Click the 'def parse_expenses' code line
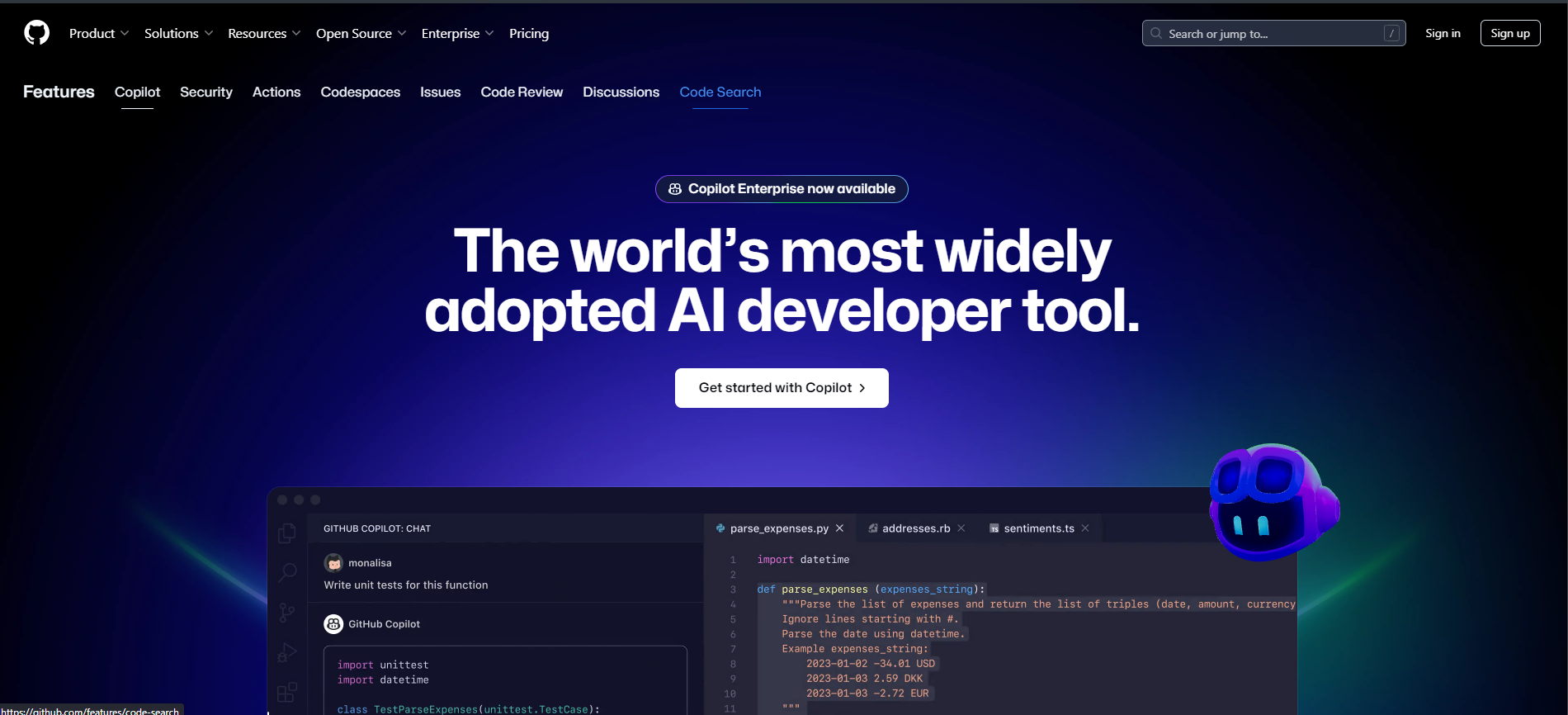Image resolution: width=1568 pixels, height=715 pixels. (871, 590)
